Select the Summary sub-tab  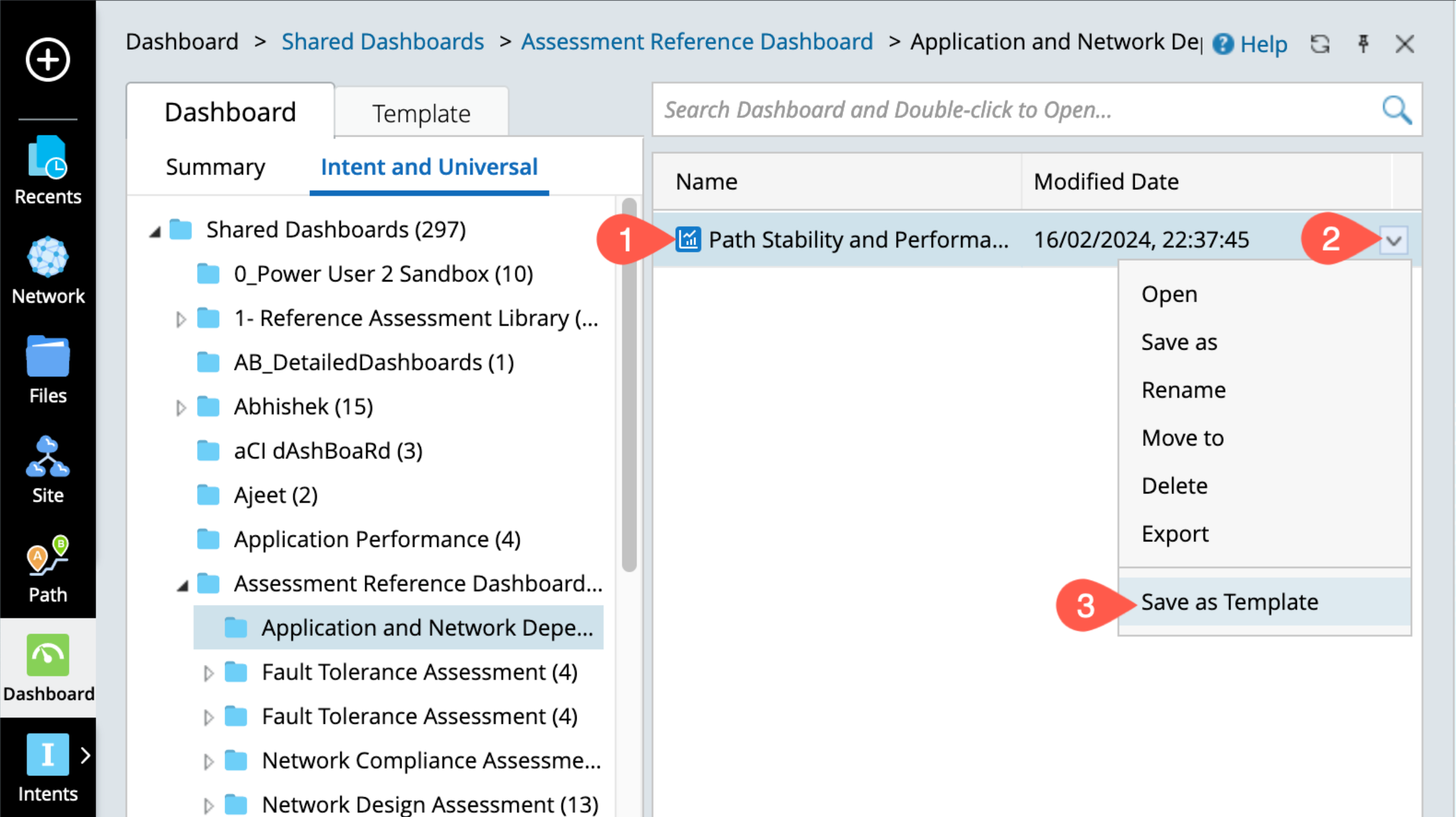[x=216, y=167]
